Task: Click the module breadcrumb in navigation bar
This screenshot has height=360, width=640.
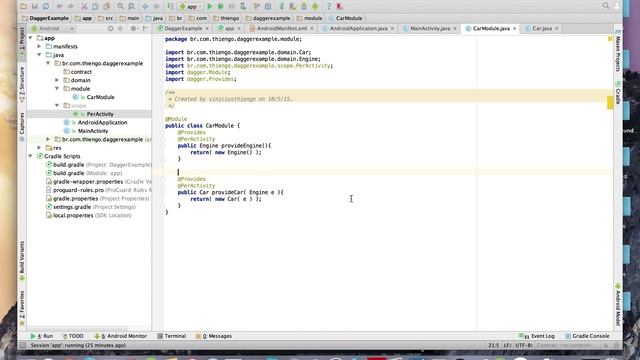Action: coord(309,18)
